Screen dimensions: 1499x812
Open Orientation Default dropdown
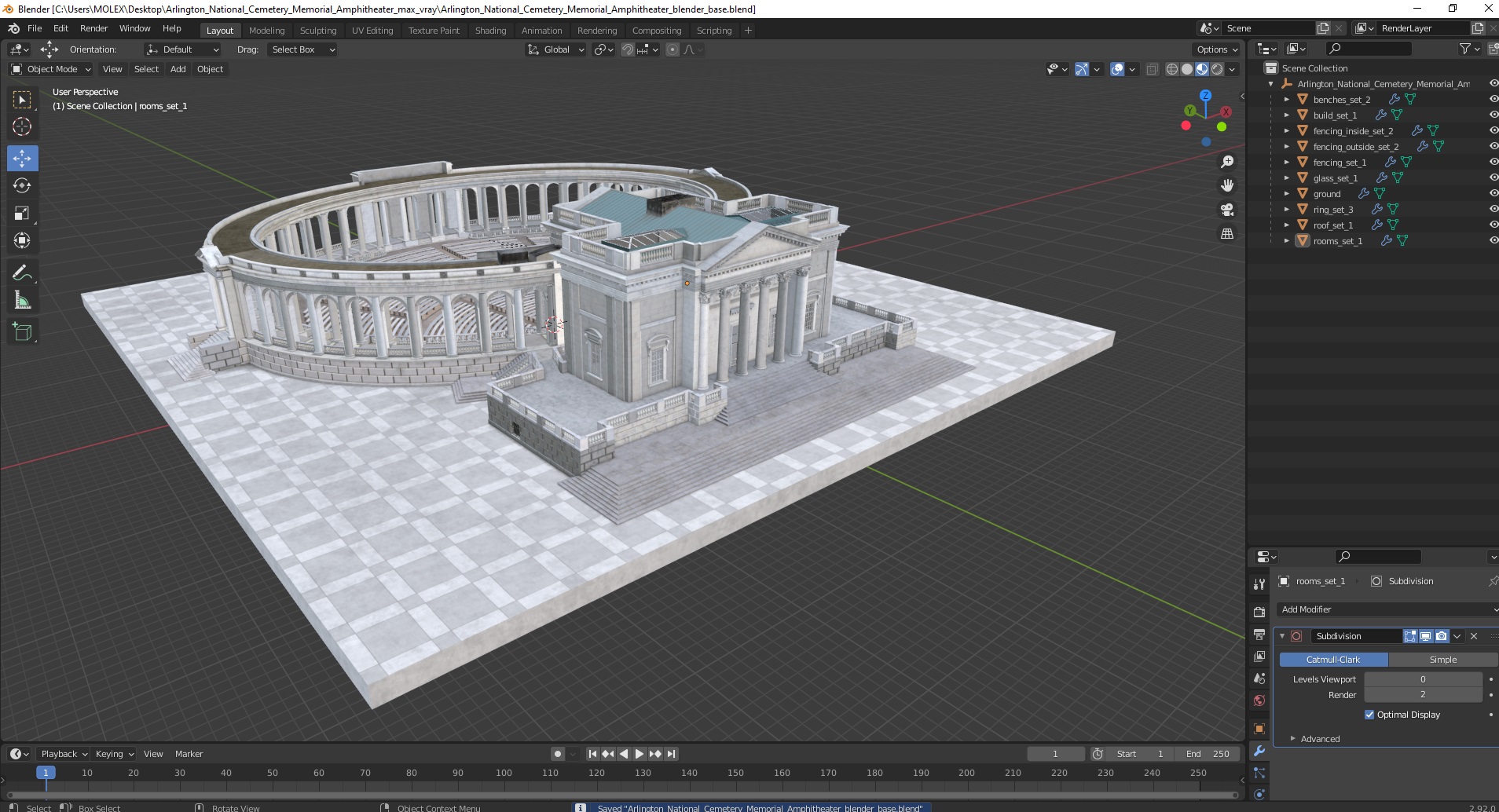tap(182, 49)
